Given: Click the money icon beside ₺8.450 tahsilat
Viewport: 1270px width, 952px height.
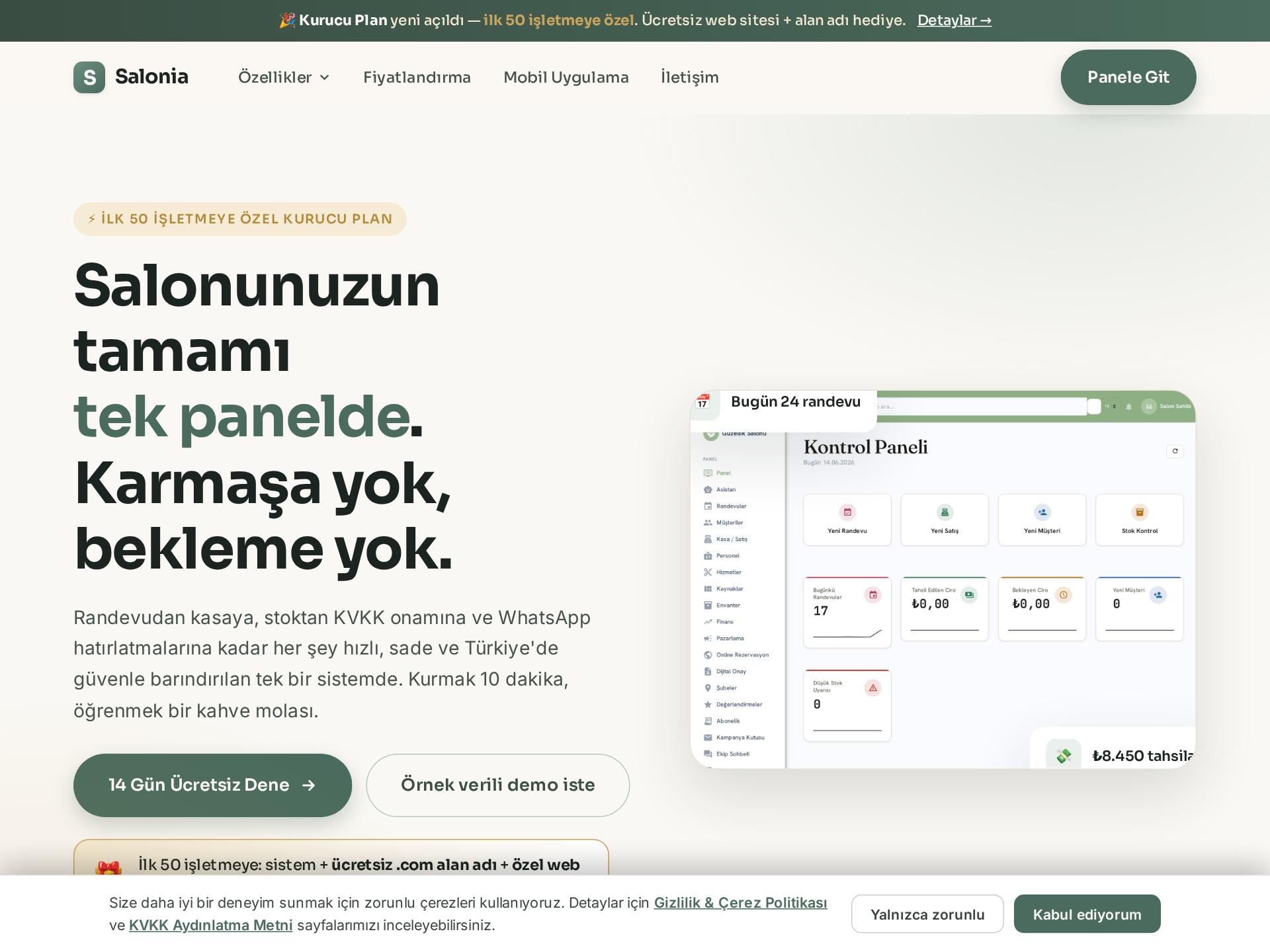Looking at the screenshot, I should 1064,756.
